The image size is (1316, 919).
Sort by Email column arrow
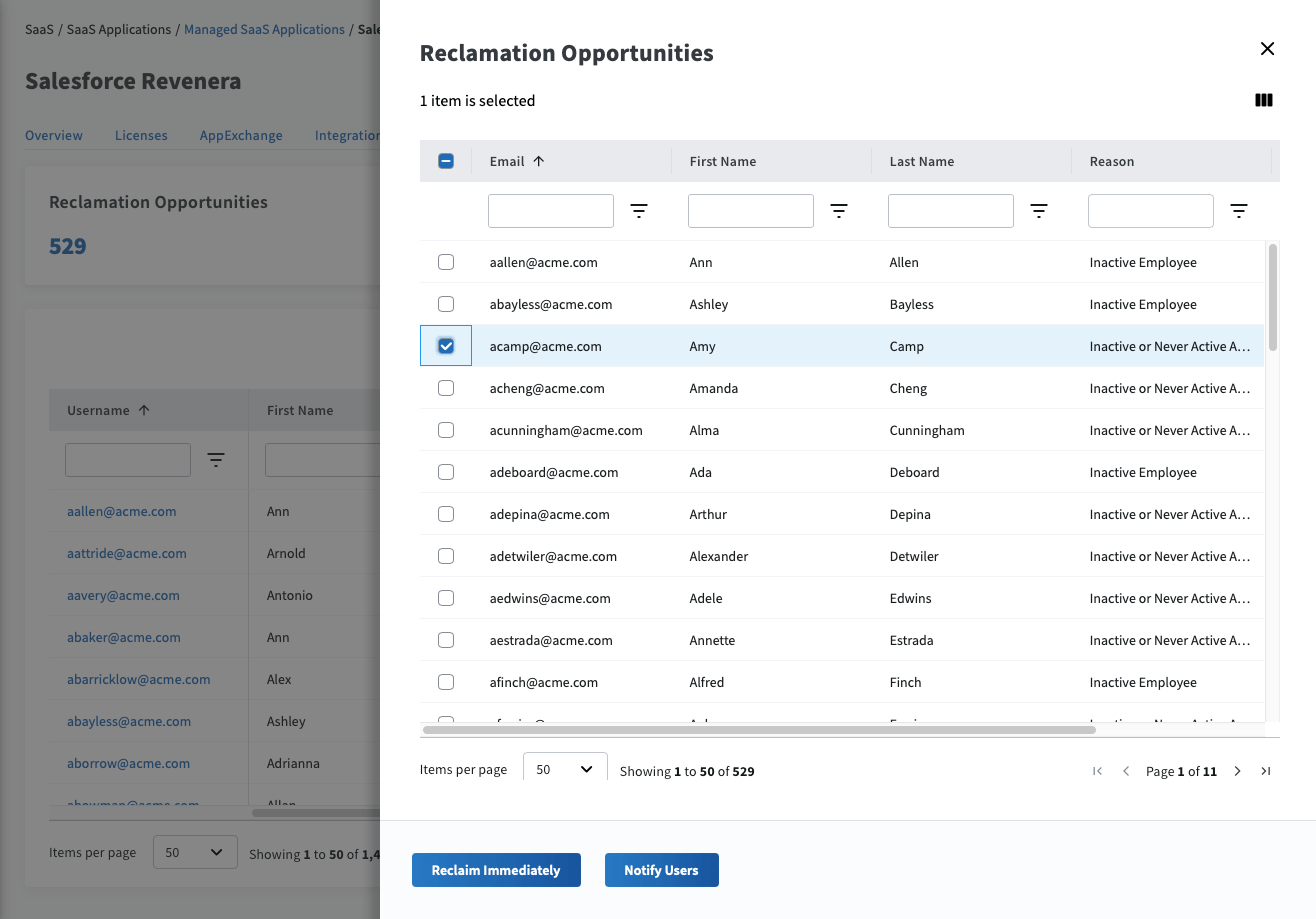point(538,161)
